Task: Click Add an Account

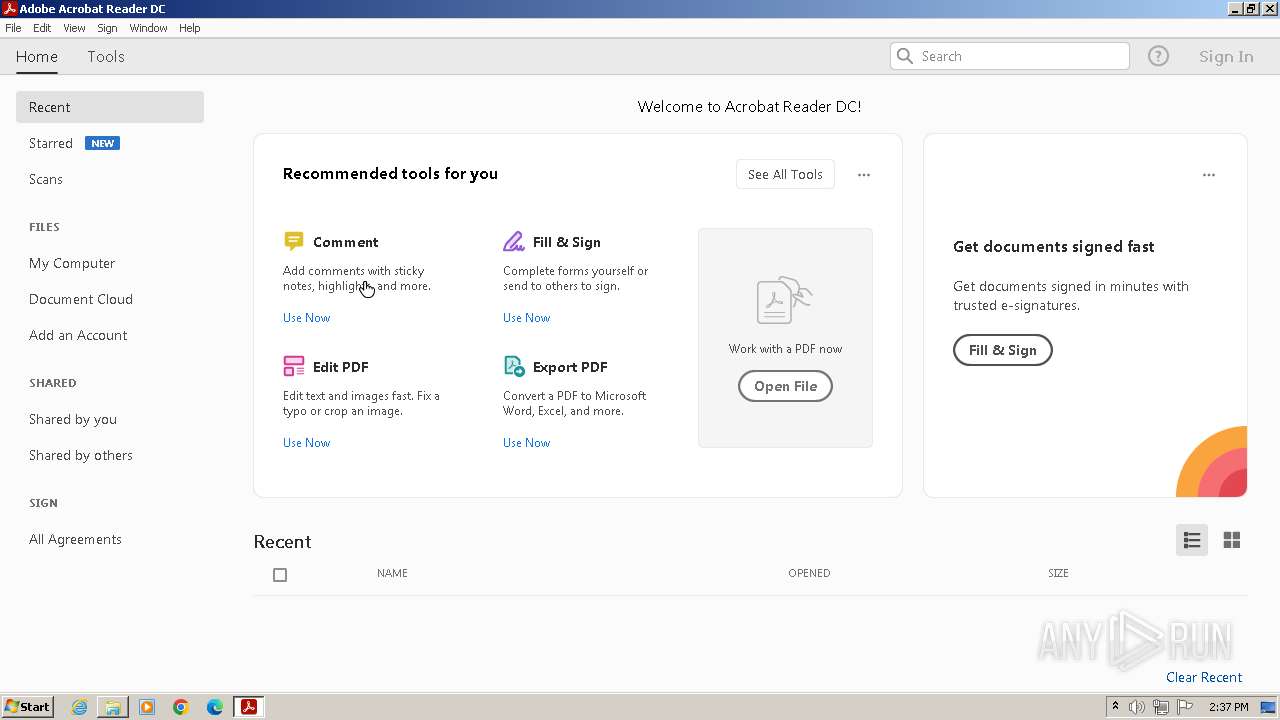Action: click(x=78, y=335)
